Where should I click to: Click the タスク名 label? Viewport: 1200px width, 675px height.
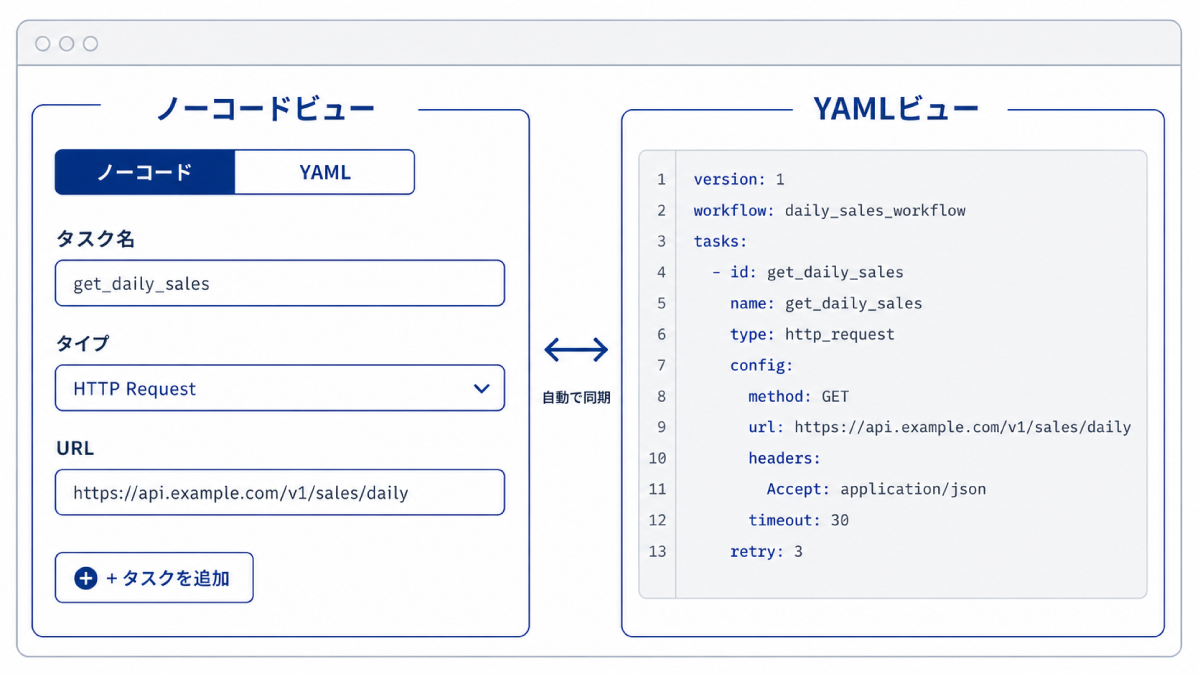point(95,239)
